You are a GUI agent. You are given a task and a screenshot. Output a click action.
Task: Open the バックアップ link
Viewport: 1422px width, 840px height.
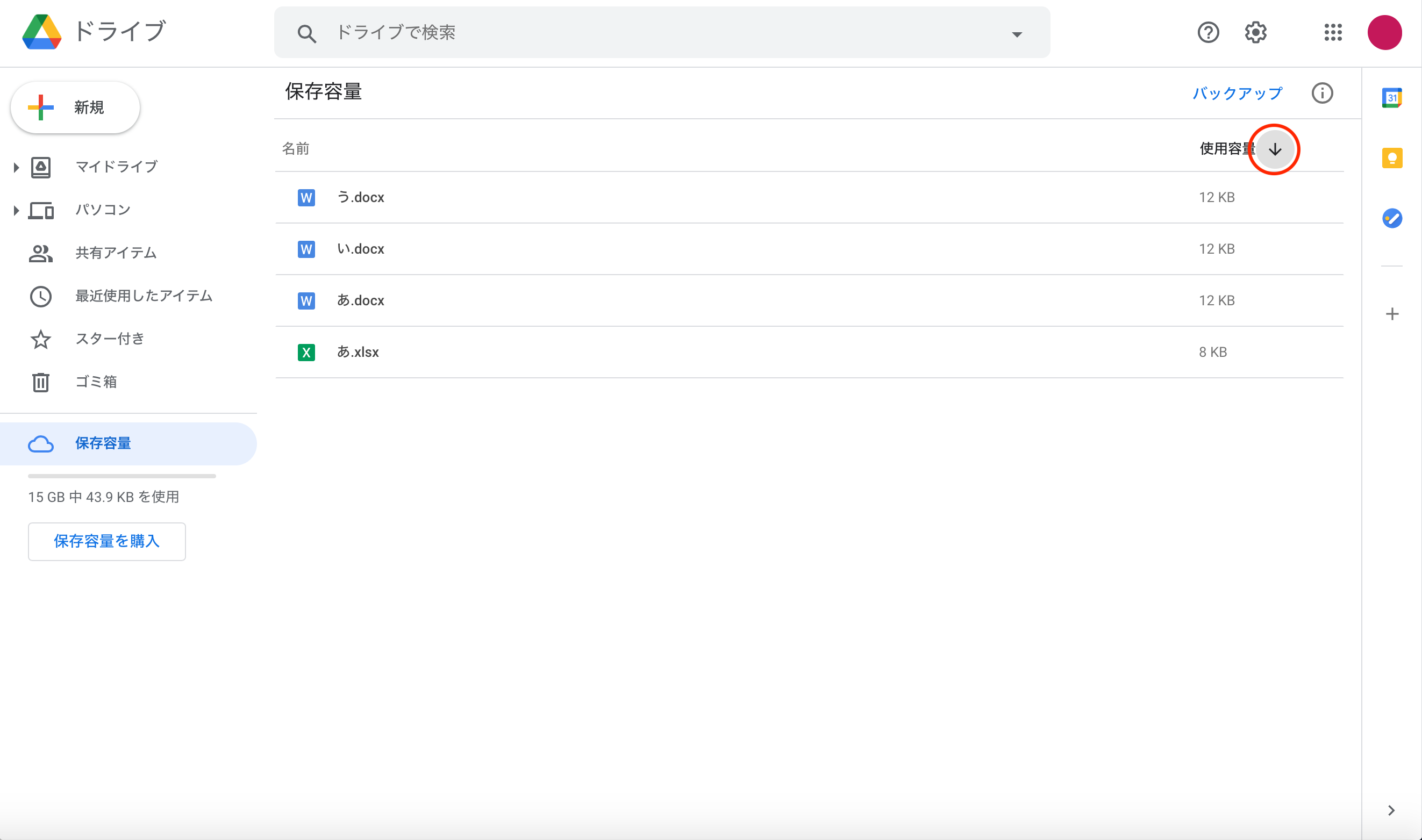point(1237,94)
